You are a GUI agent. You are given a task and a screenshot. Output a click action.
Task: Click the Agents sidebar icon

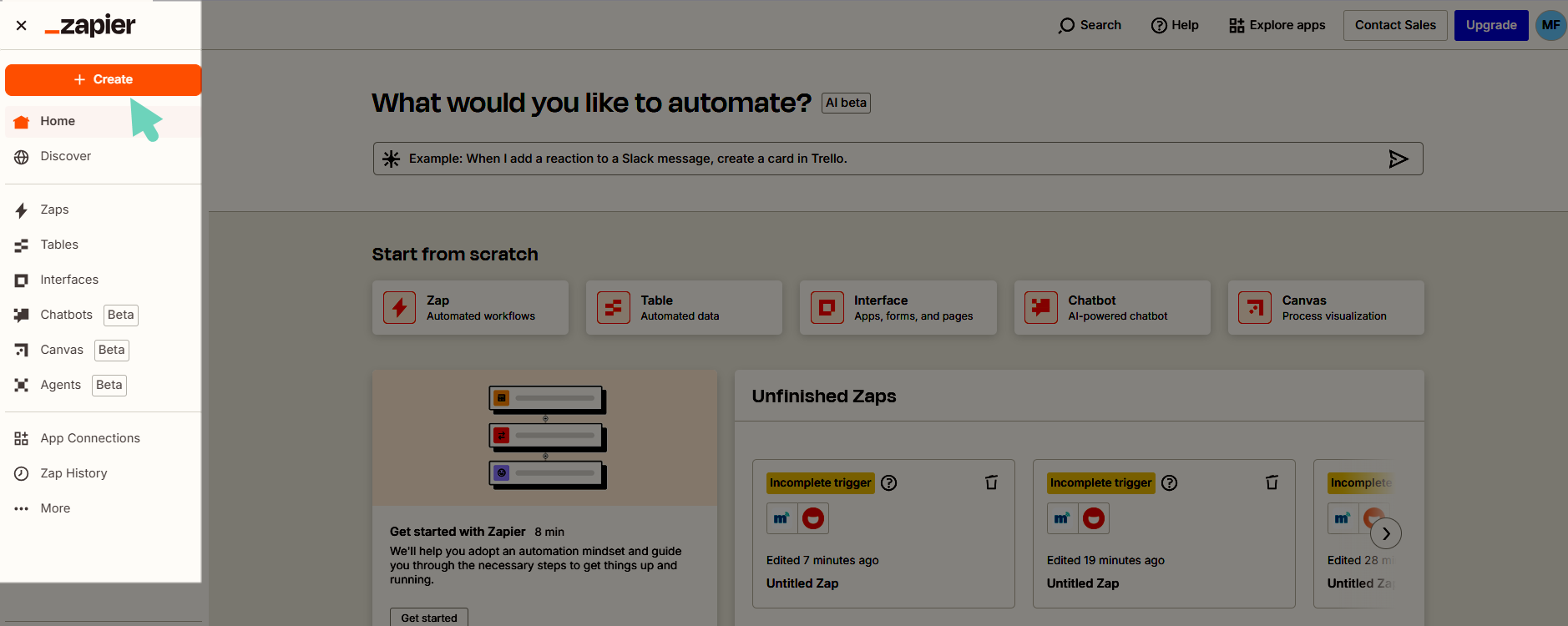pos(22,386)
